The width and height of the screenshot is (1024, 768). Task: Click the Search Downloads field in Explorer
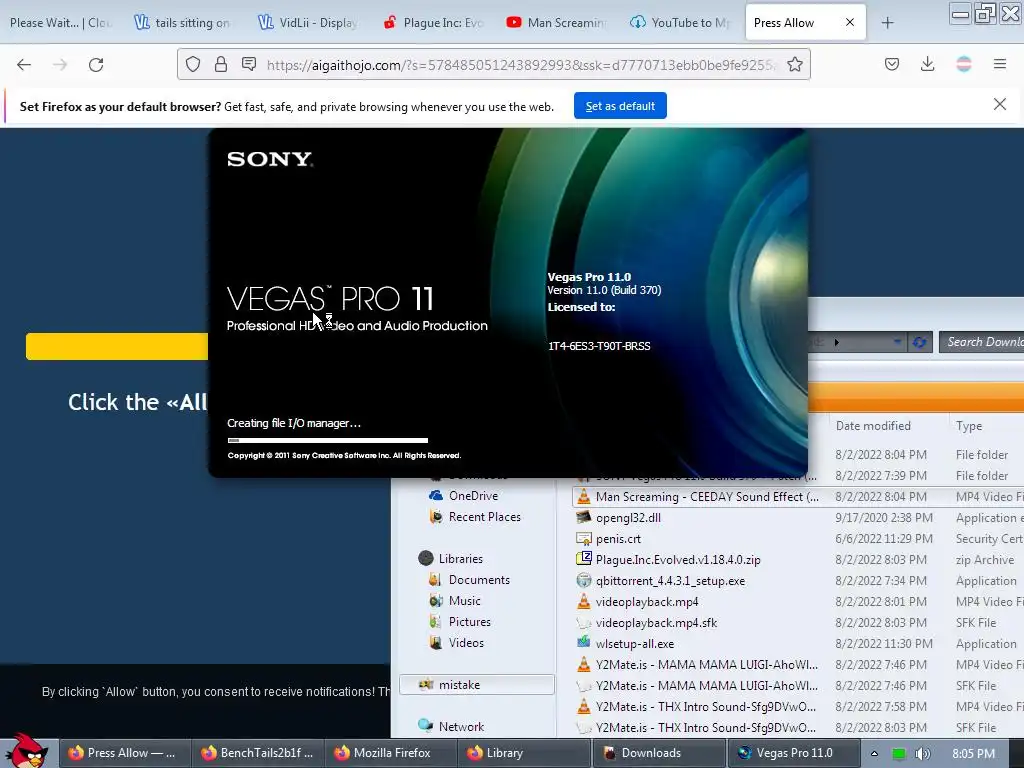(x=982, y=342)
